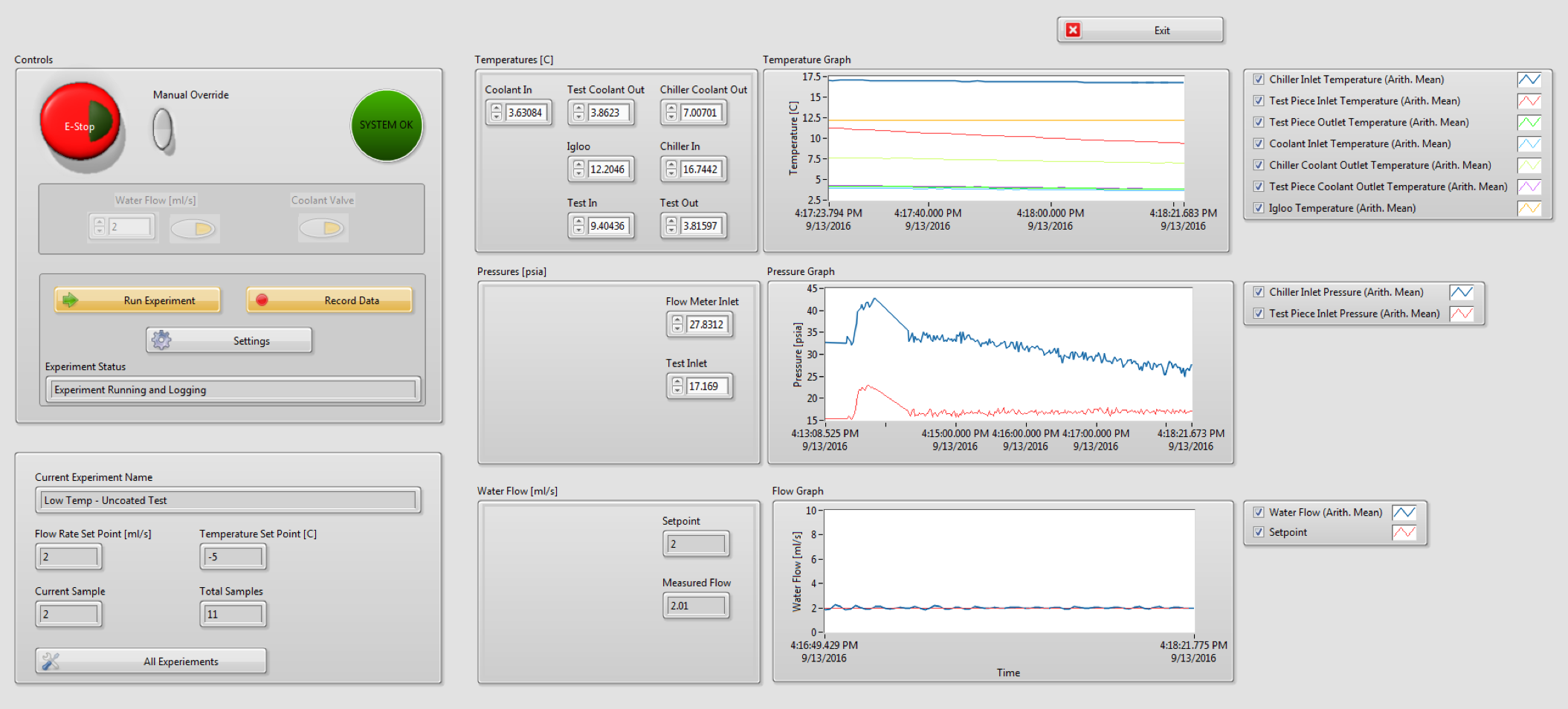The width and height of the screenshot is (1568, 709).
Task: Click the Record Data button
Action: (x=329, y=300)
